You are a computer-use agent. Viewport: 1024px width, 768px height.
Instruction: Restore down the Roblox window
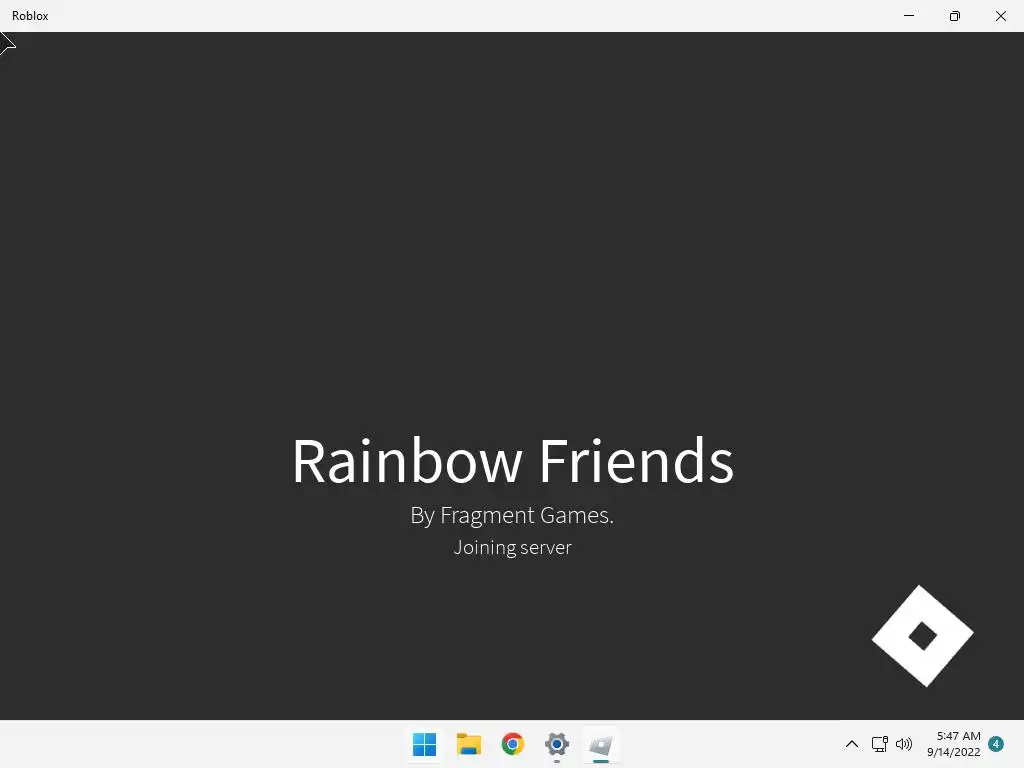pyautogui.click(x=955, y=16)
